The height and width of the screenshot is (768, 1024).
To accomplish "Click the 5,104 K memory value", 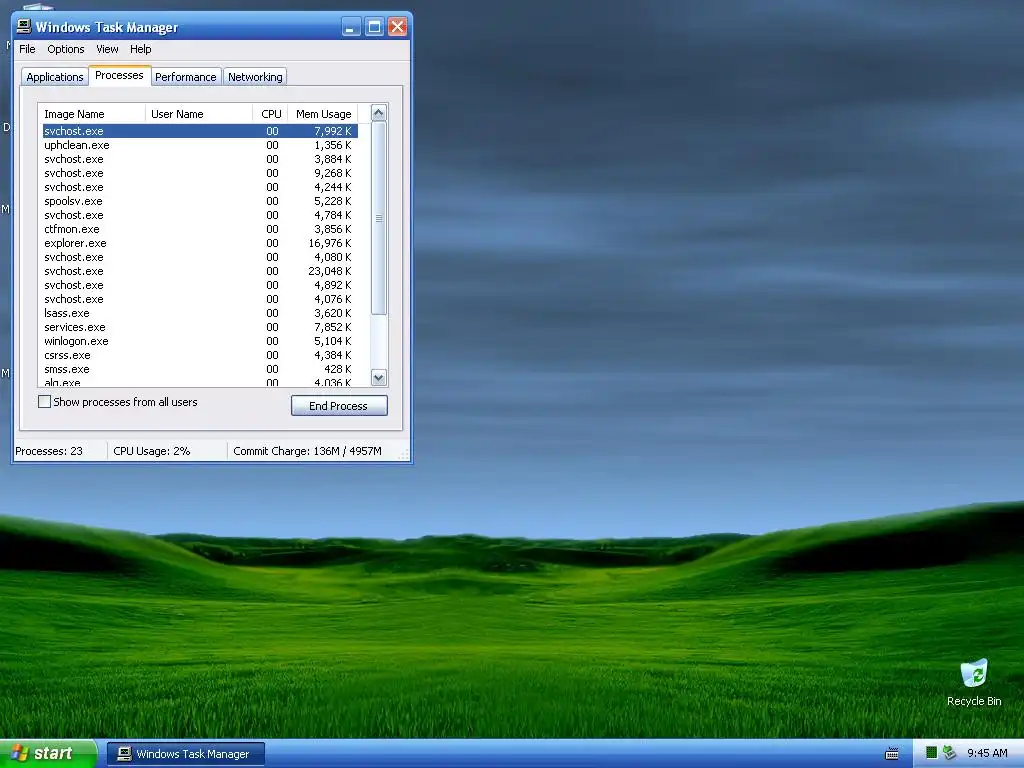I will (332, 342).
